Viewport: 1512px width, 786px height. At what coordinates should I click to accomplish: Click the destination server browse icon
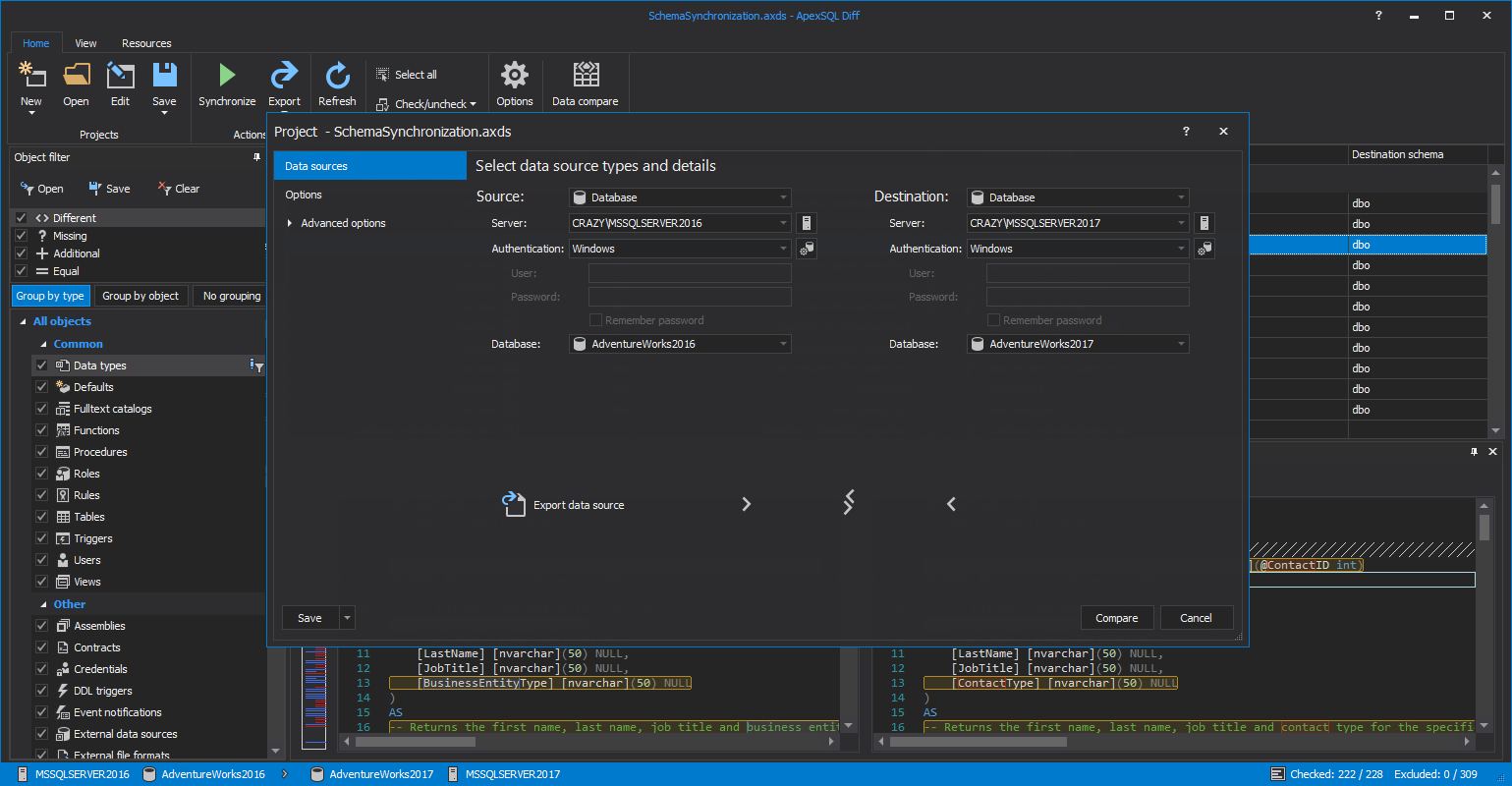1204,223
